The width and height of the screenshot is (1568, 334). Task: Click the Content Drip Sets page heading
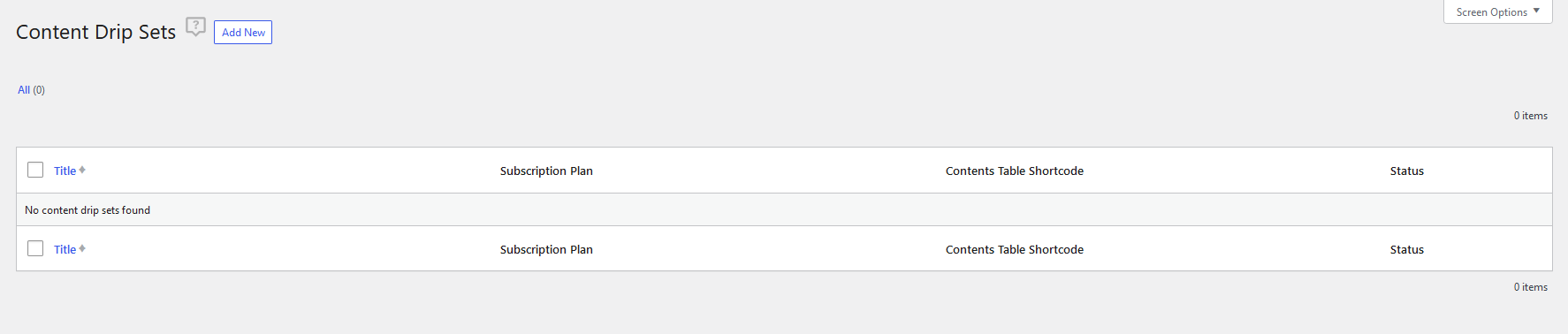[95, 32]
